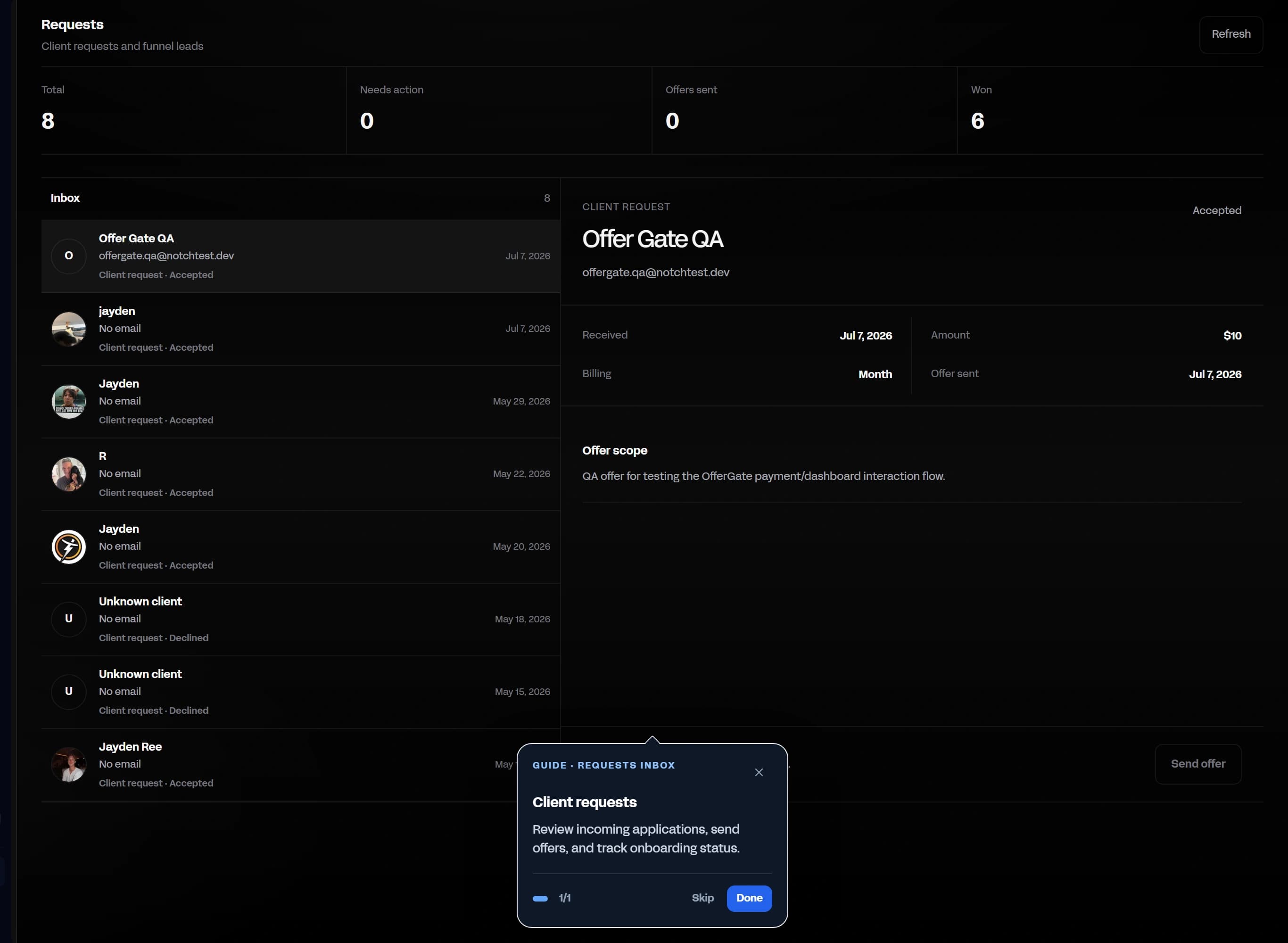
Task: Open the Jayden request dated May 20, 2026
Action: coord(300,546)
